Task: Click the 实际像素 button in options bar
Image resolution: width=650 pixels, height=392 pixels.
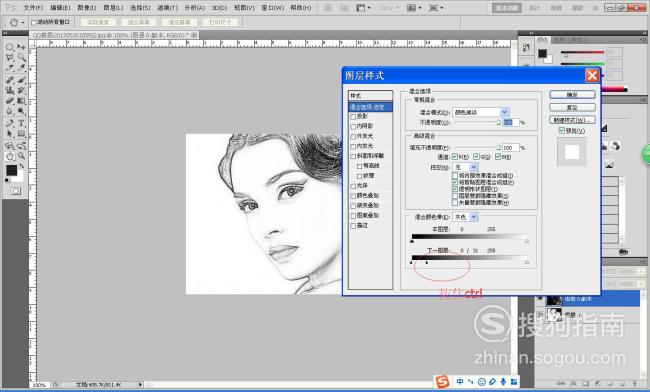Action: 98,22
